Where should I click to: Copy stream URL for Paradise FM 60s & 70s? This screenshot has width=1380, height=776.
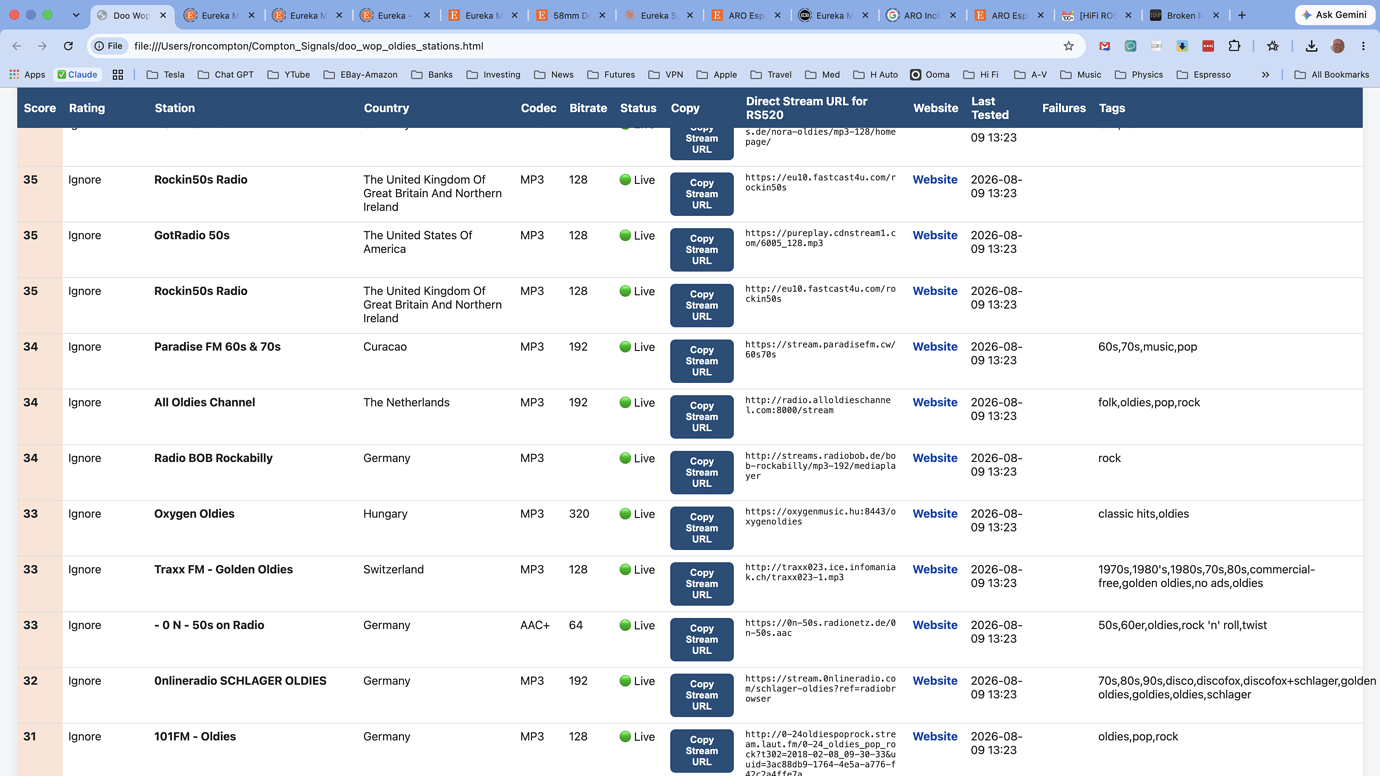701,361
